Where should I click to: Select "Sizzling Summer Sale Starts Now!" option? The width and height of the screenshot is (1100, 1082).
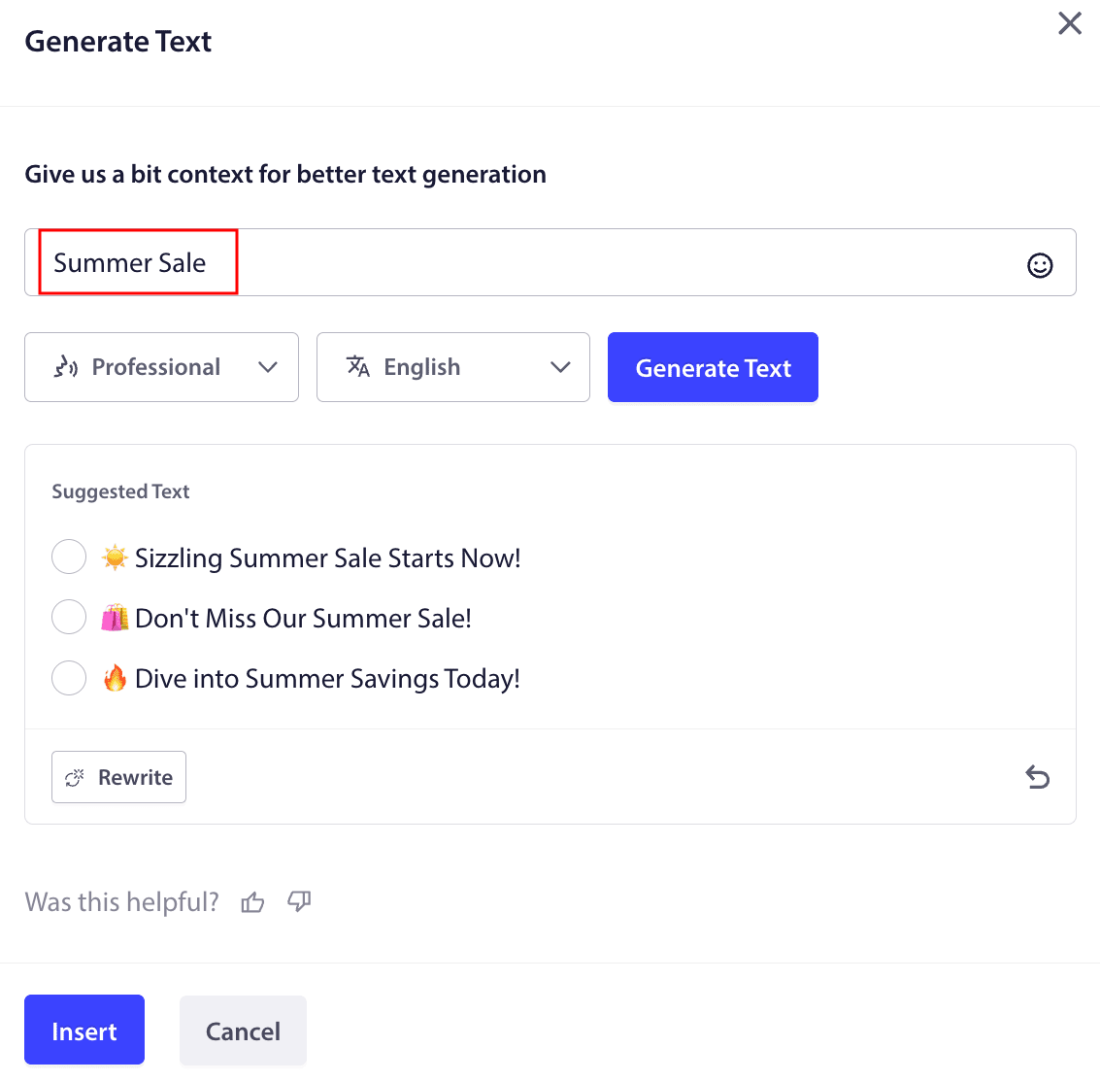(69, 557)
